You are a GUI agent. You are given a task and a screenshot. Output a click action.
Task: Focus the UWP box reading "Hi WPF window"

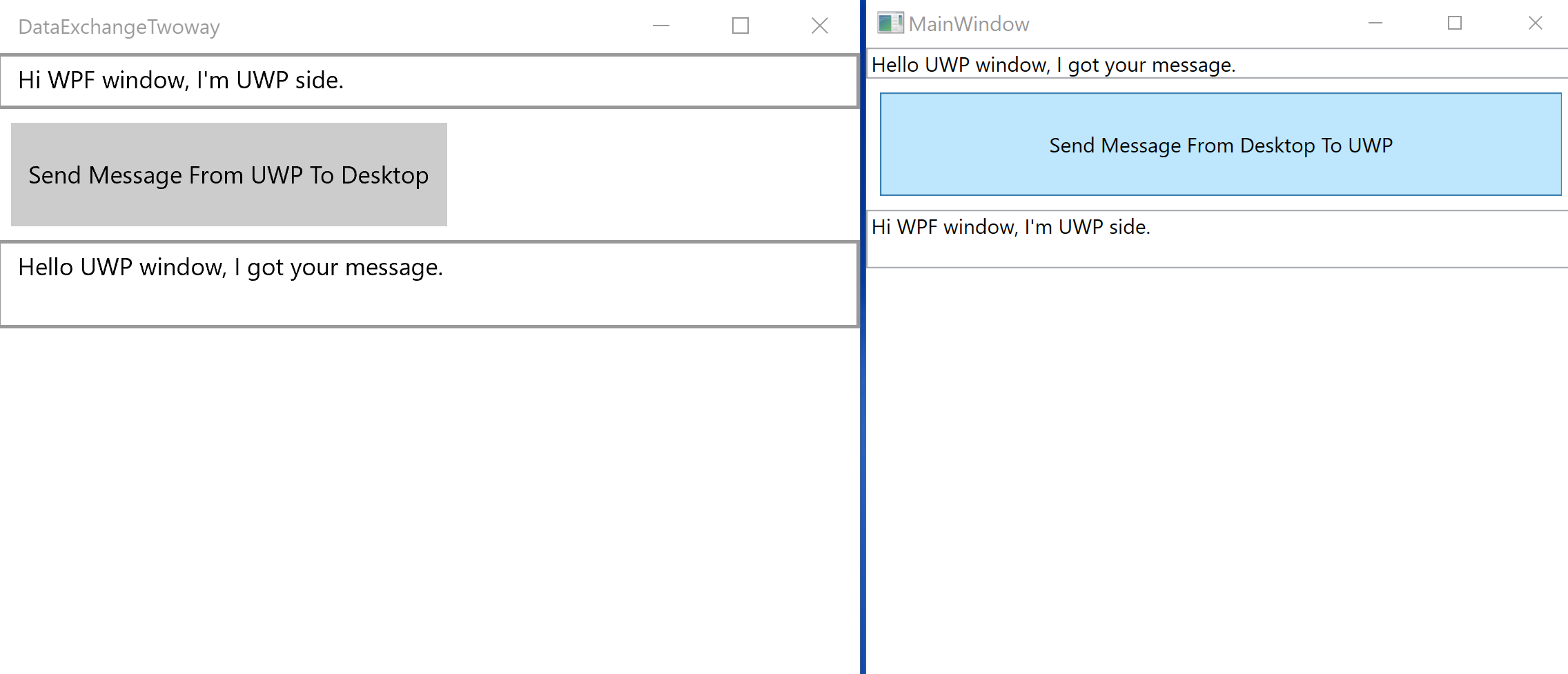click(428, 81)
